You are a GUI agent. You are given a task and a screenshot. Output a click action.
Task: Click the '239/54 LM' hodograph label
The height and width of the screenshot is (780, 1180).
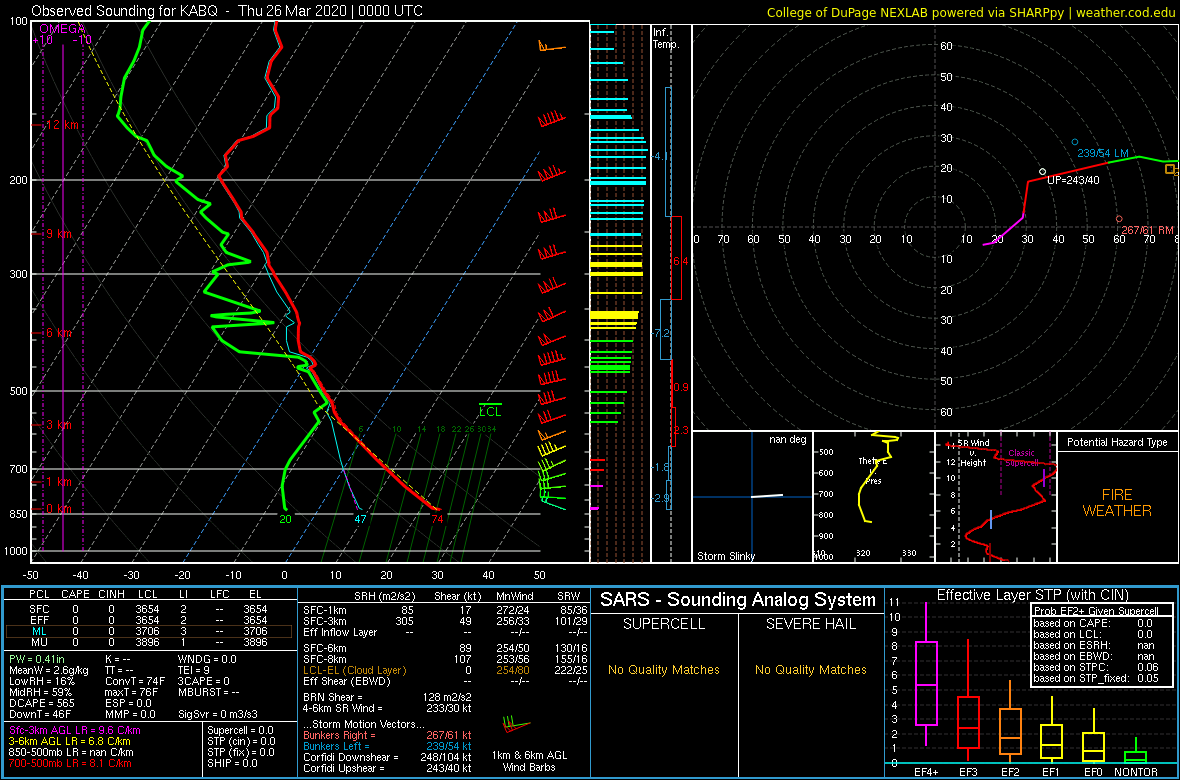tap(1103, 154)
